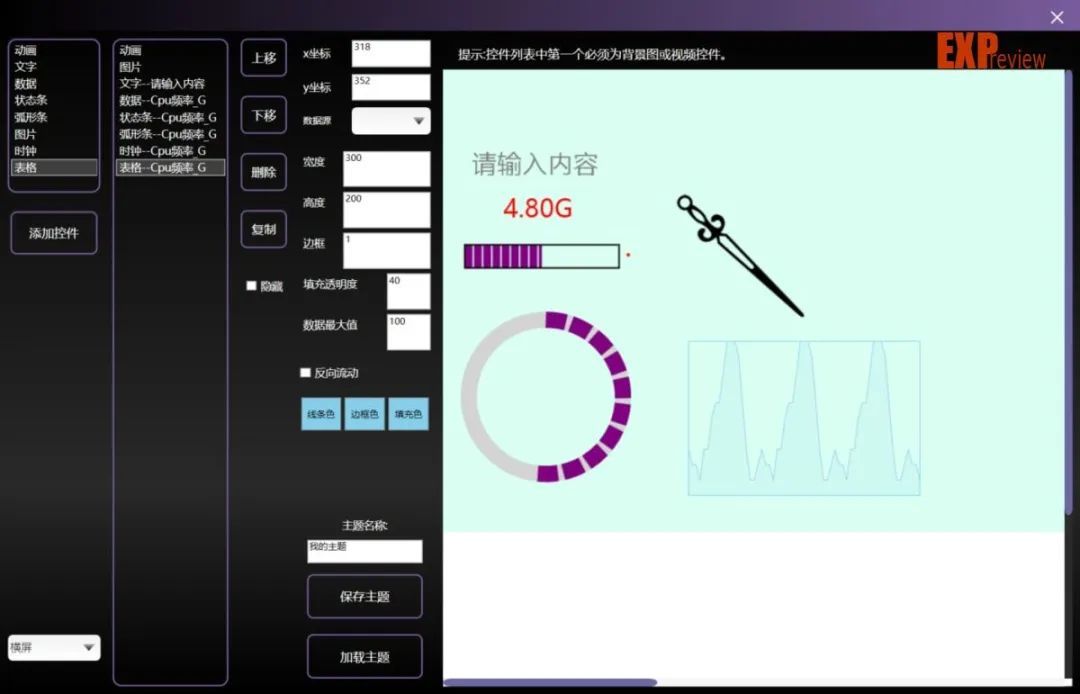Select 弧形条--Cpu频率_G list entry
Viewport: 1080px width, 694px height.
[x=170, y=134]
